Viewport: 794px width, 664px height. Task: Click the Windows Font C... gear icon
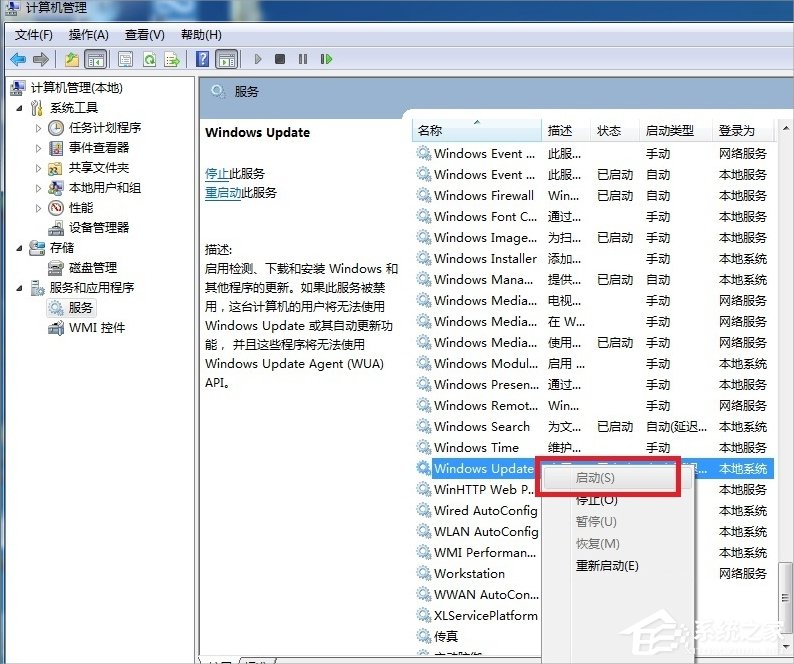(x=423, y=216)
